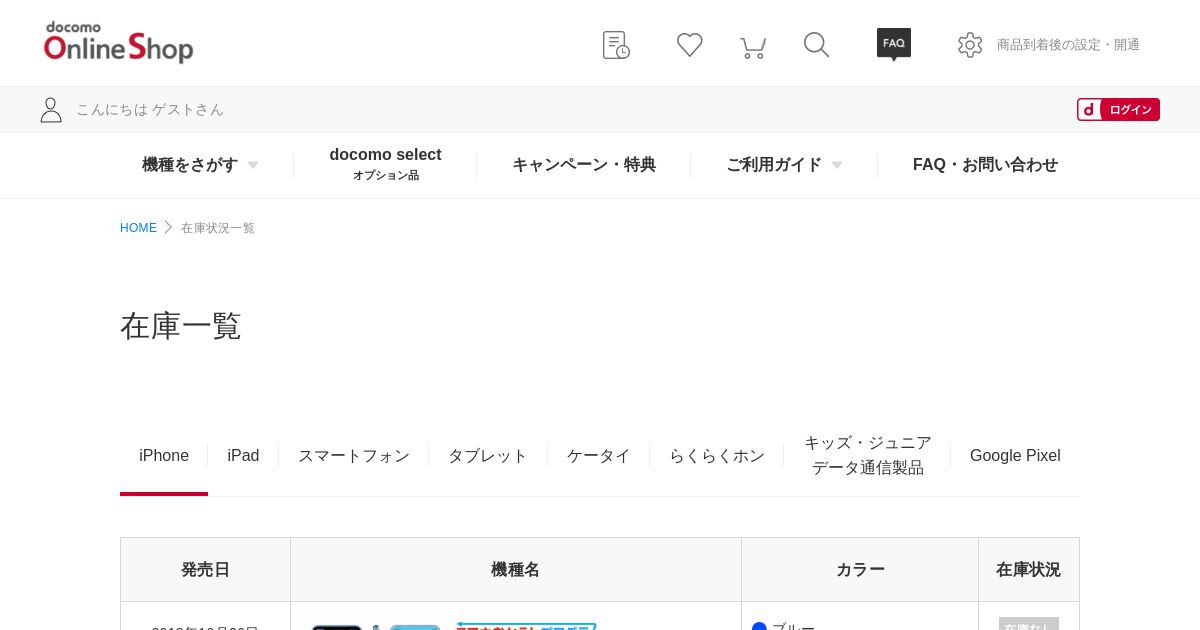The image size is (1200, 630).
Task: Click こんにちは ゲストさん greeting text
Action: point(150,110)
